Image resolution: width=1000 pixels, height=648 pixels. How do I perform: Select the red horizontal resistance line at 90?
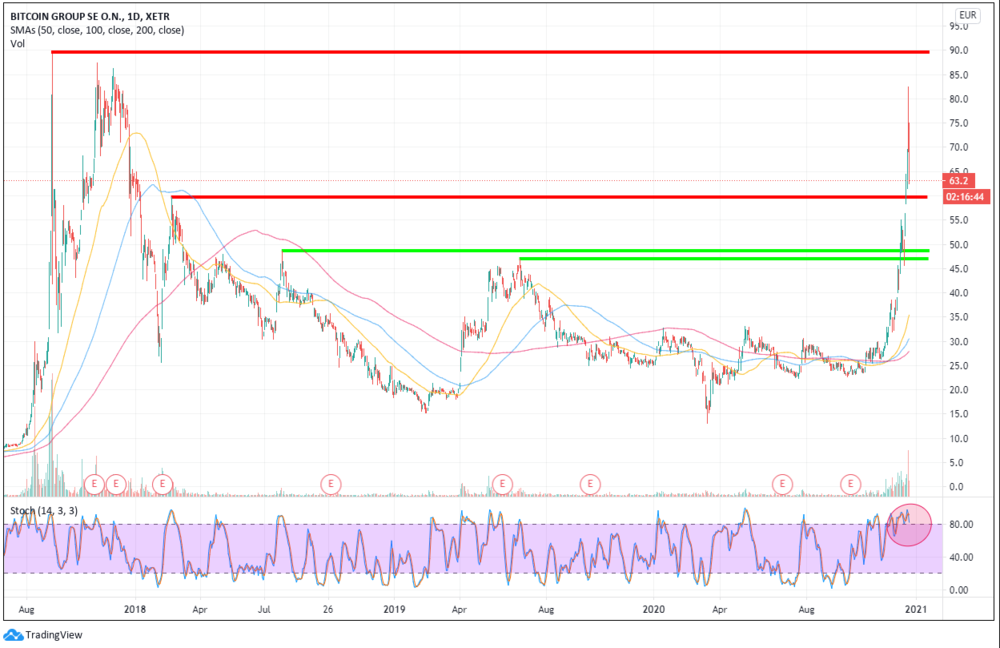[x=490, y=52]
